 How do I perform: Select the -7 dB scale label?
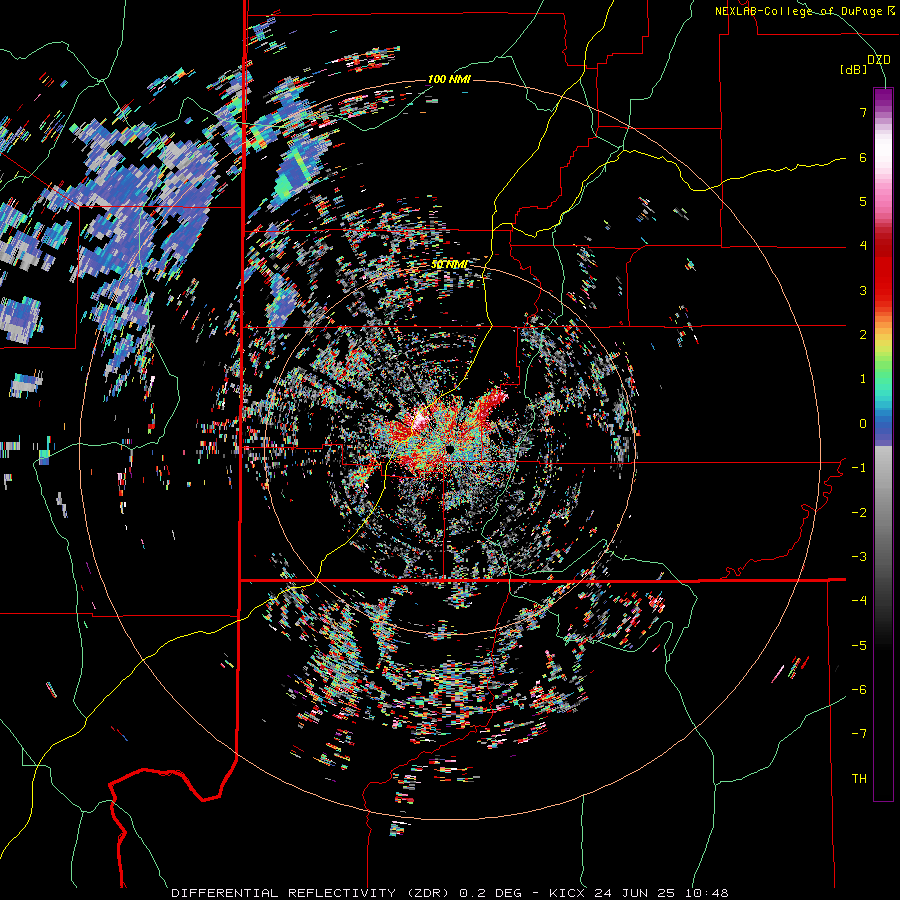859,734
